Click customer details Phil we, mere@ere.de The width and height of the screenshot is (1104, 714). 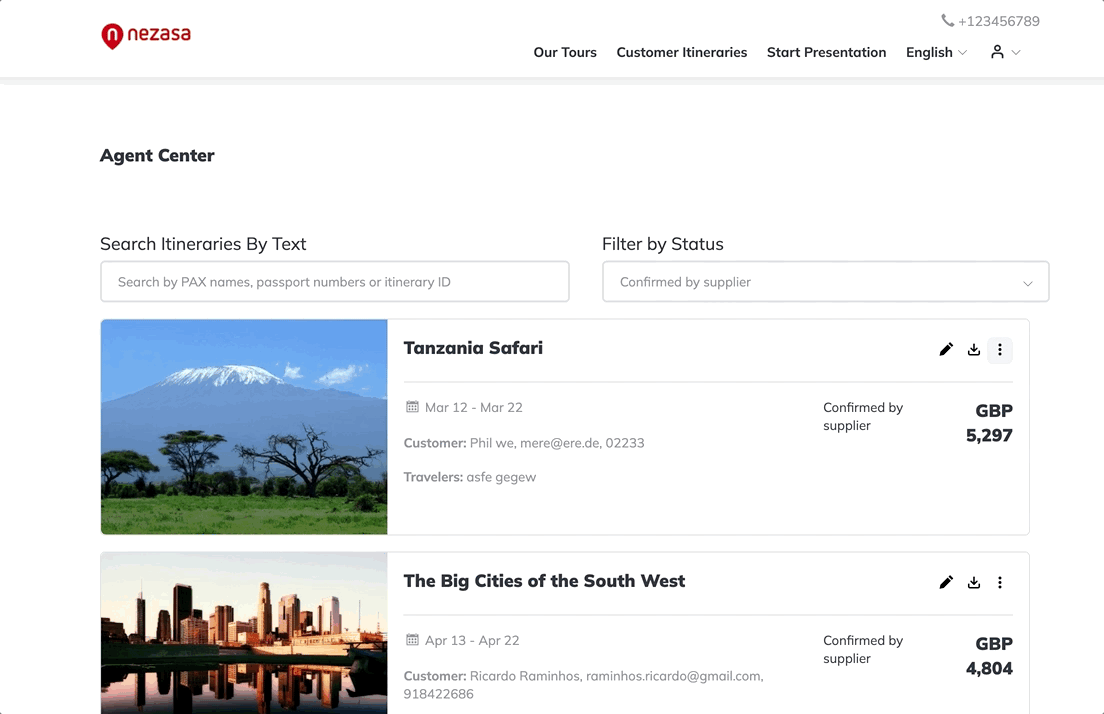pyautogui.click(x=524, y=443)
